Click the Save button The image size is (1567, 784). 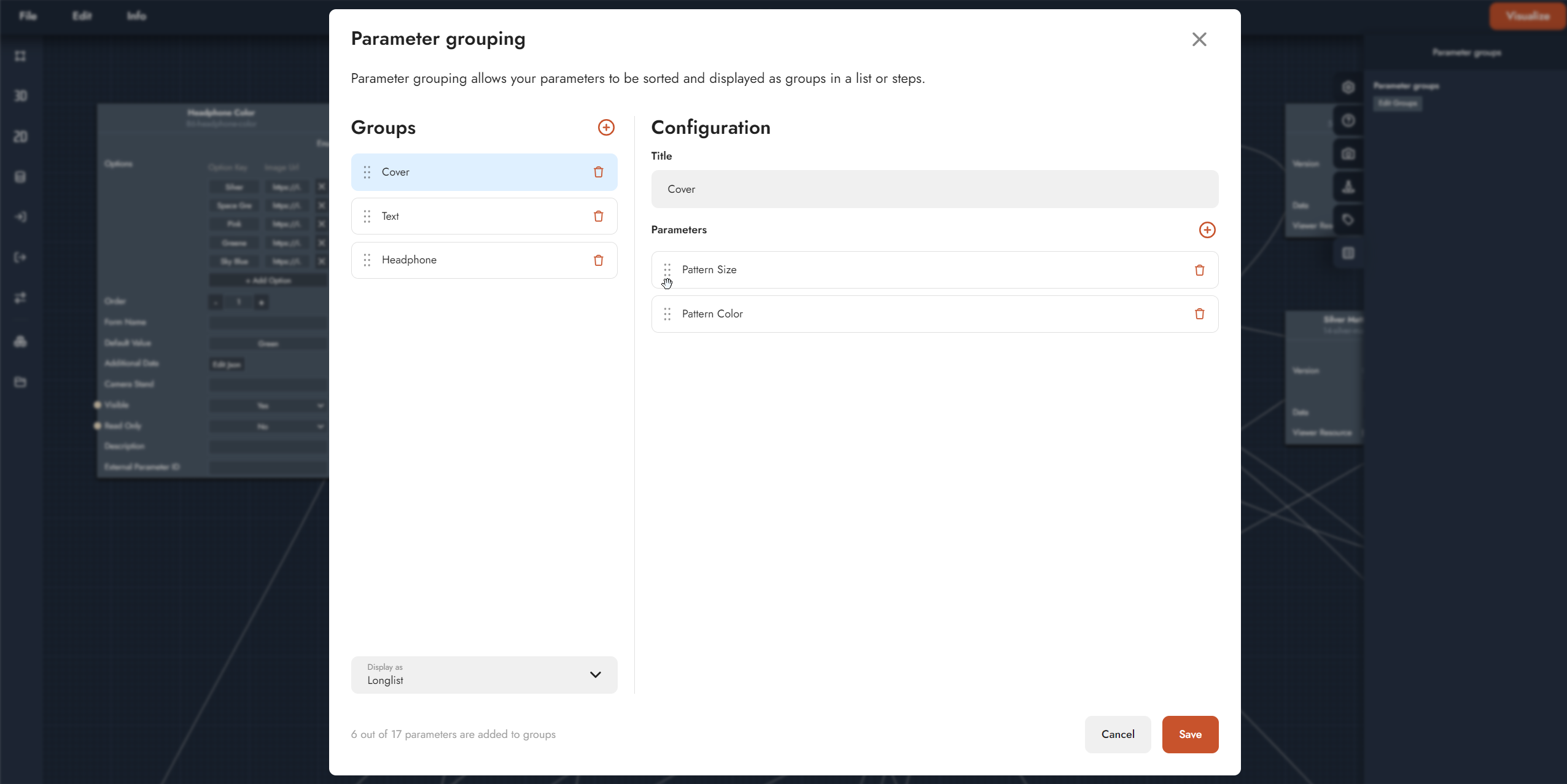click(1190, 734)
